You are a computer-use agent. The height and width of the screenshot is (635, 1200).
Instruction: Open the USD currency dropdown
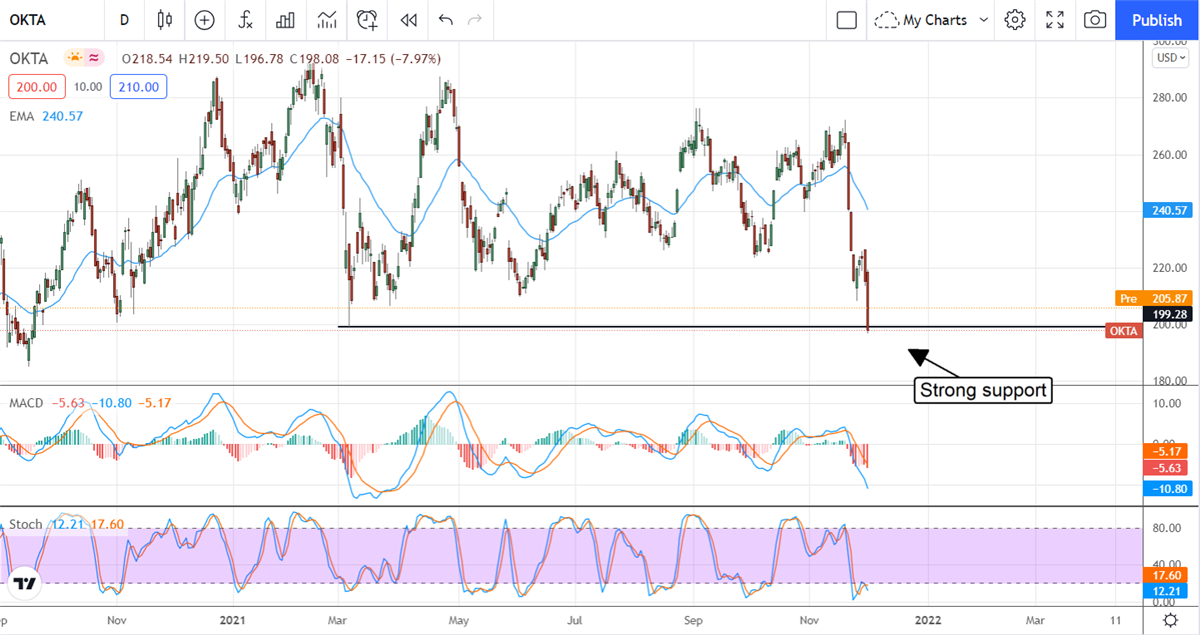(1168, 58)
